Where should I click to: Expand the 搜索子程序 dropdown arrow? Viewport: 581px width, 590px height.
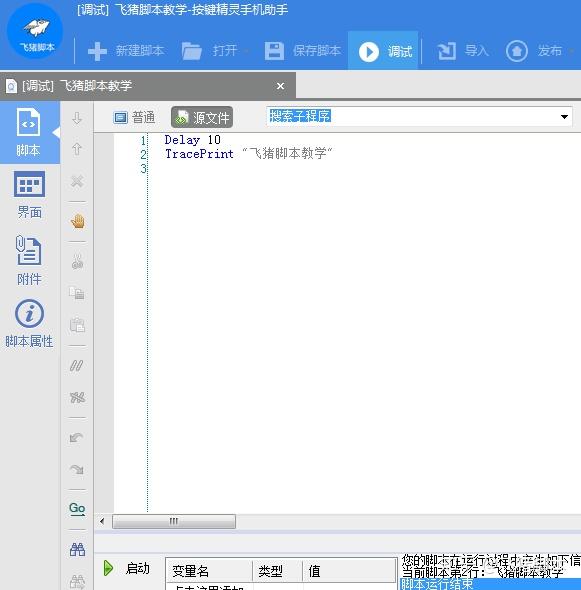564,117
